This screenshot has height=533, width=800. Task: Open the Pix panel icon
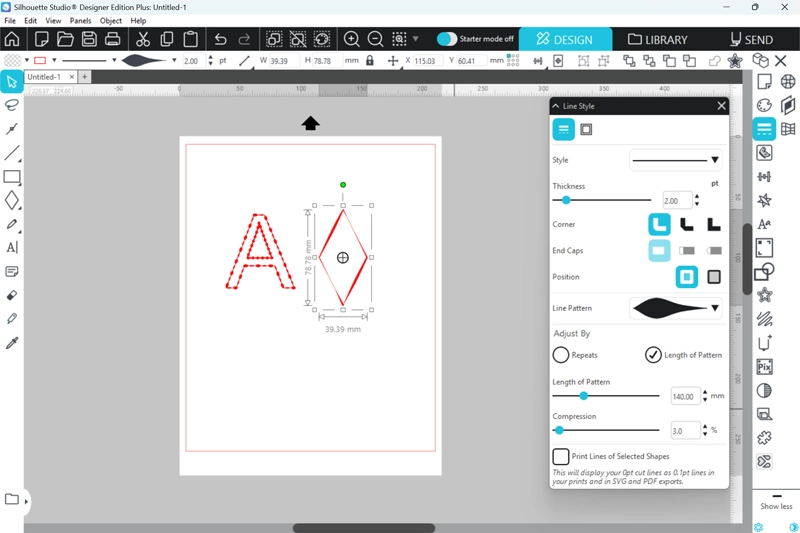(x=764, y=367)
